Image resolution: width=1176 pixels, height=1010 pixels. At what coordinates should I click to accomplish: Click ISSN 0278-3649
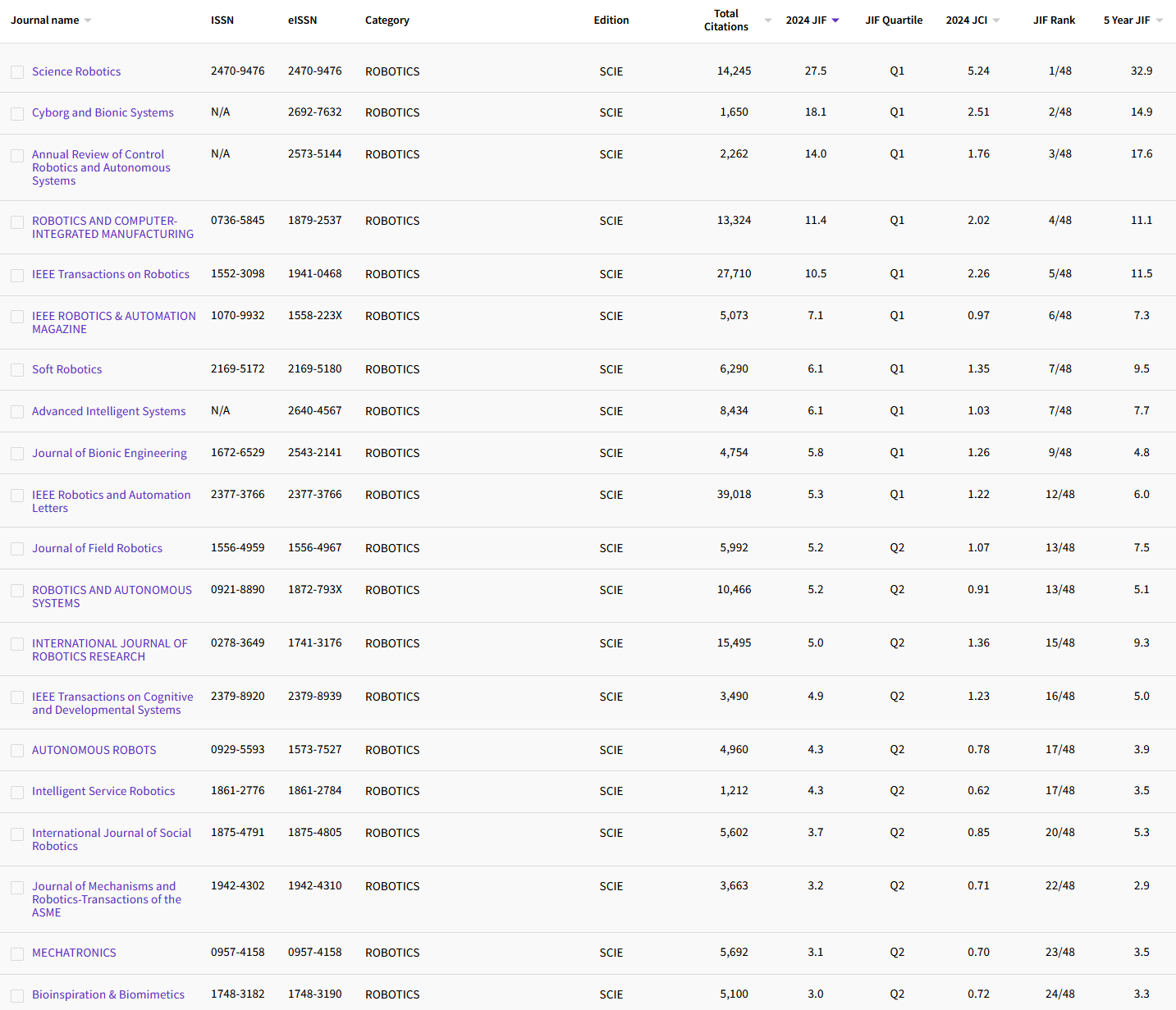[238, 643]
